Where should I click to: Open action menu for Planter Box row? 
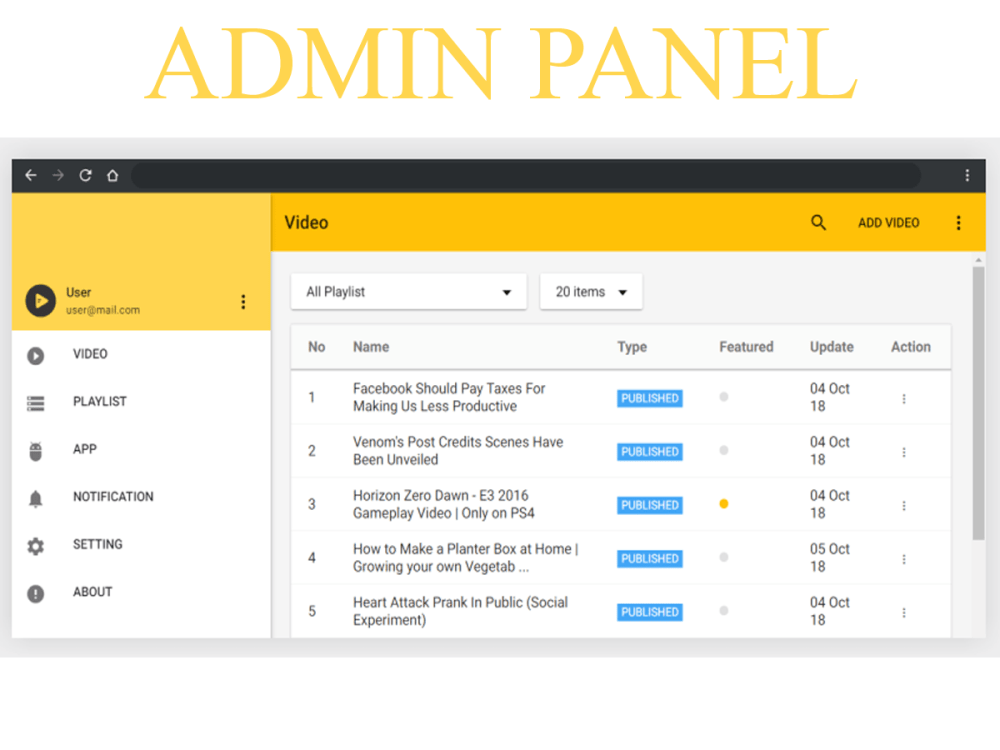(x=904, y=559)
